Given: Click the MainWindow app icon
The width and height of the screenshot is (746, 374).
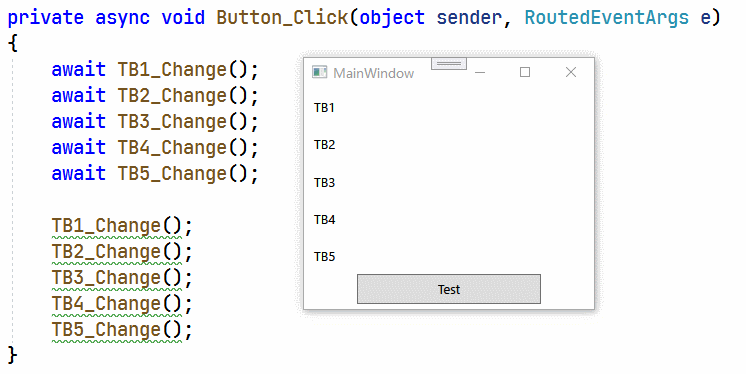Looking at the screenshot, I should pos(319,72).
